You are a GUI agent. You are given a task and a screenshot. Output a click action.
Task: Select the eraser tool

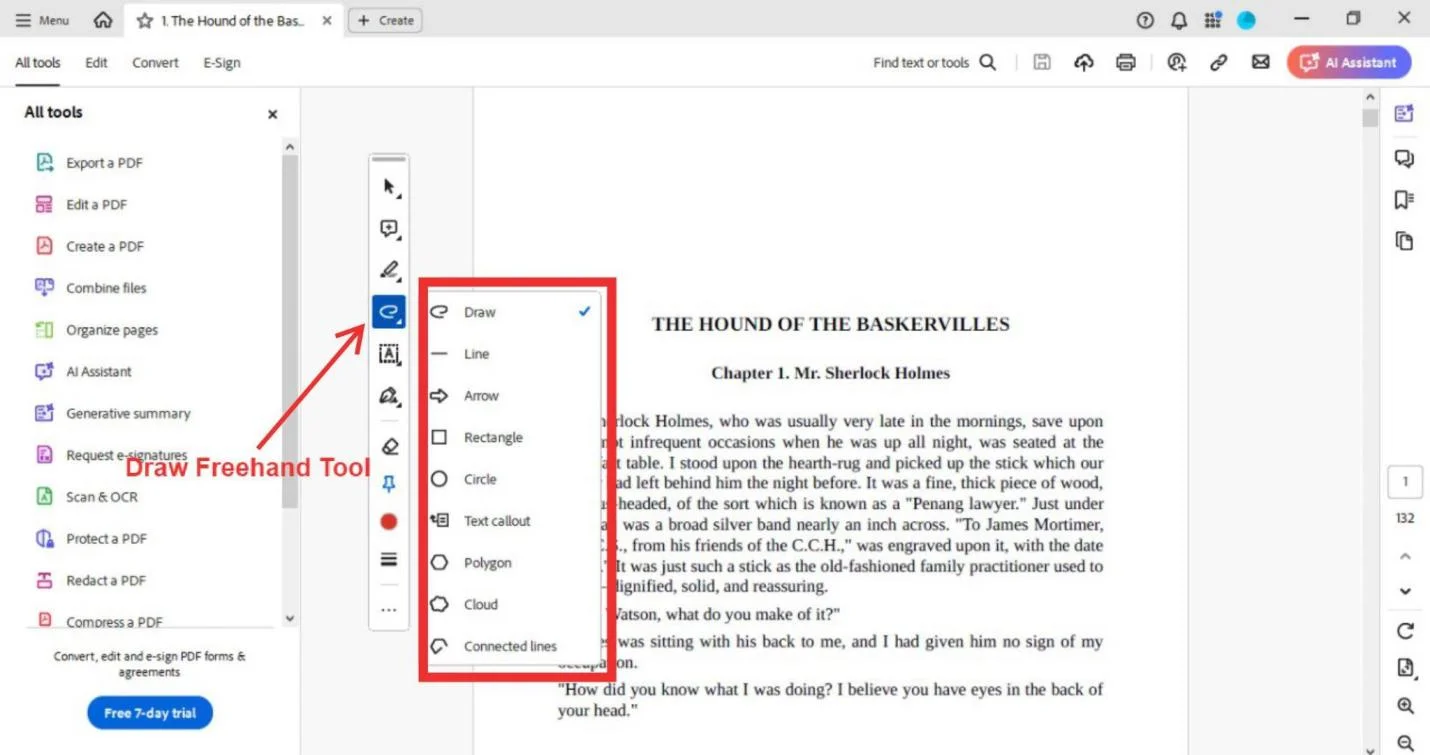[389, 446]
